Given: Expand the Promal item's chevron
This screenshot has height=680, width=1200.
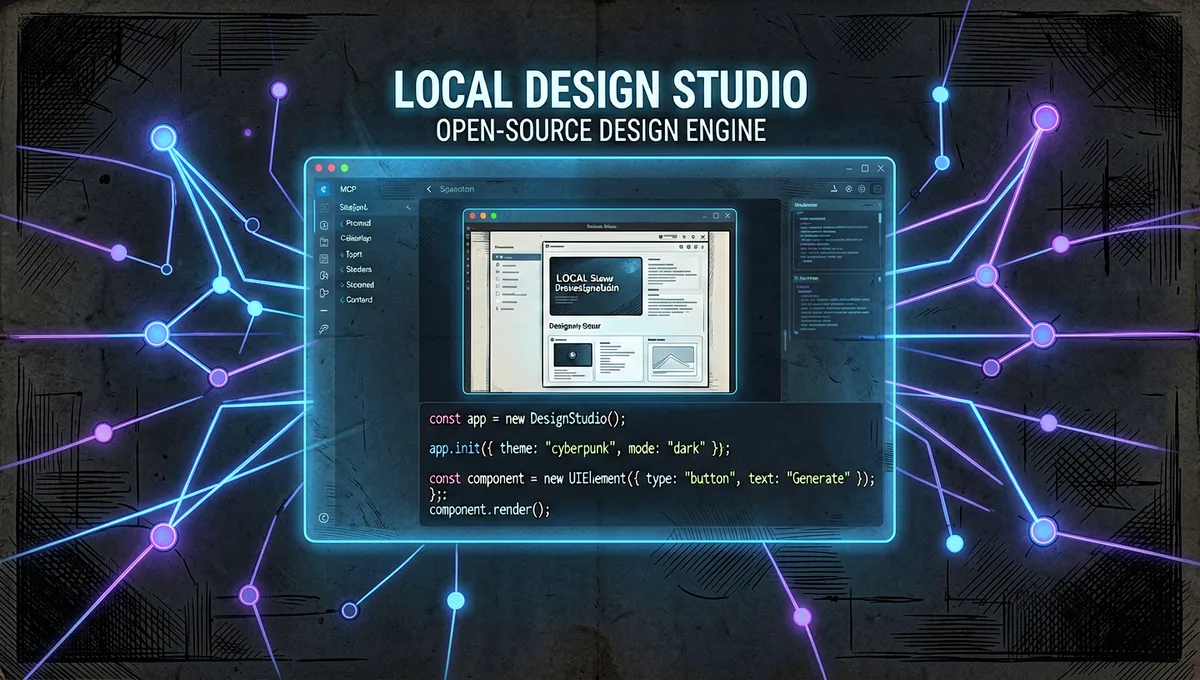Looking at the screenshot, I should pyautogui.click(x=342, y=223).
